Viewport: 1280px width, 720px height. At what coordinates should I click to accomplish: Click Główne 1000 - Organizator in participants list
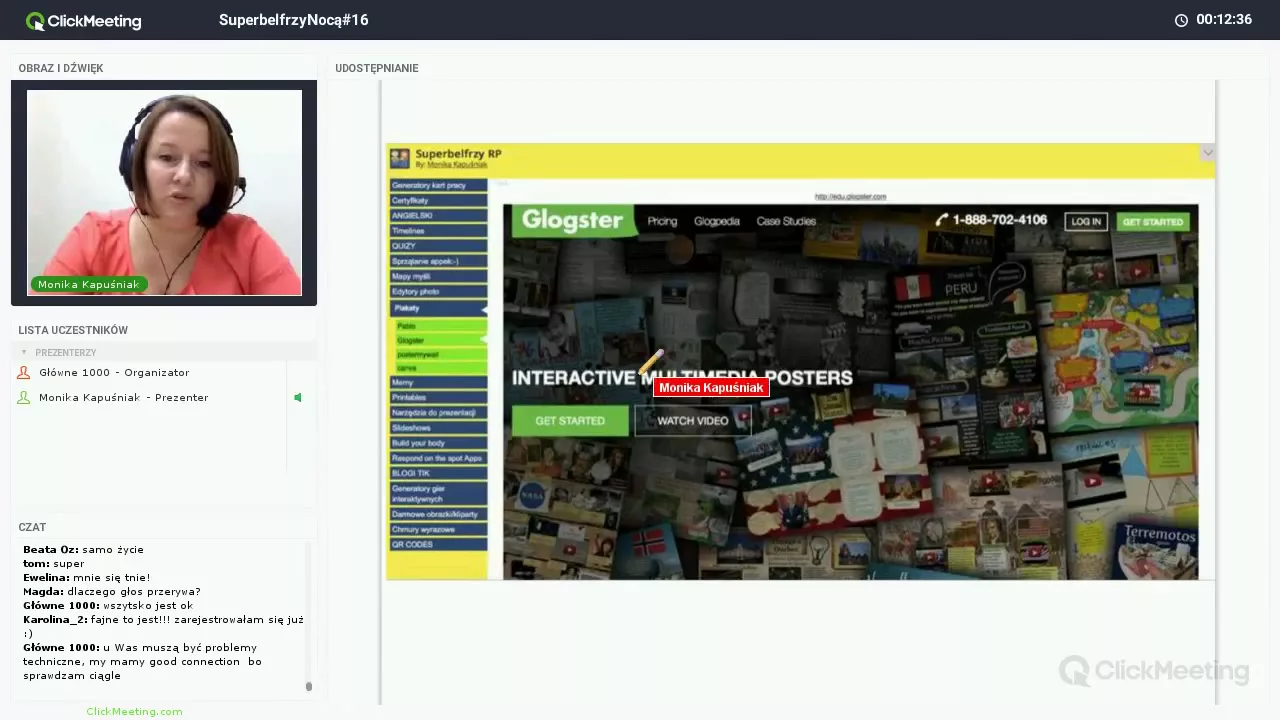114,372
